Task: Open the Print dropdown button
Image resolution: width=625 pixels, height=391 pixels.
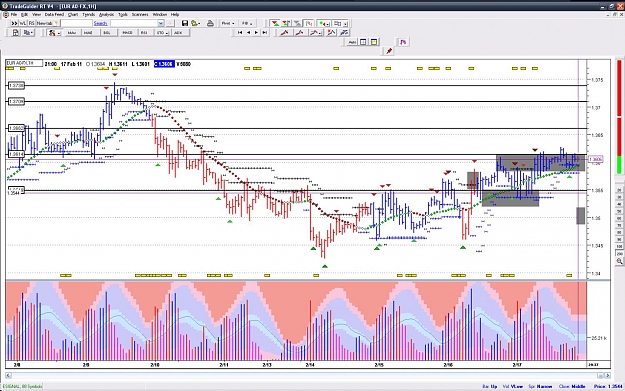Action: [228, 24]
